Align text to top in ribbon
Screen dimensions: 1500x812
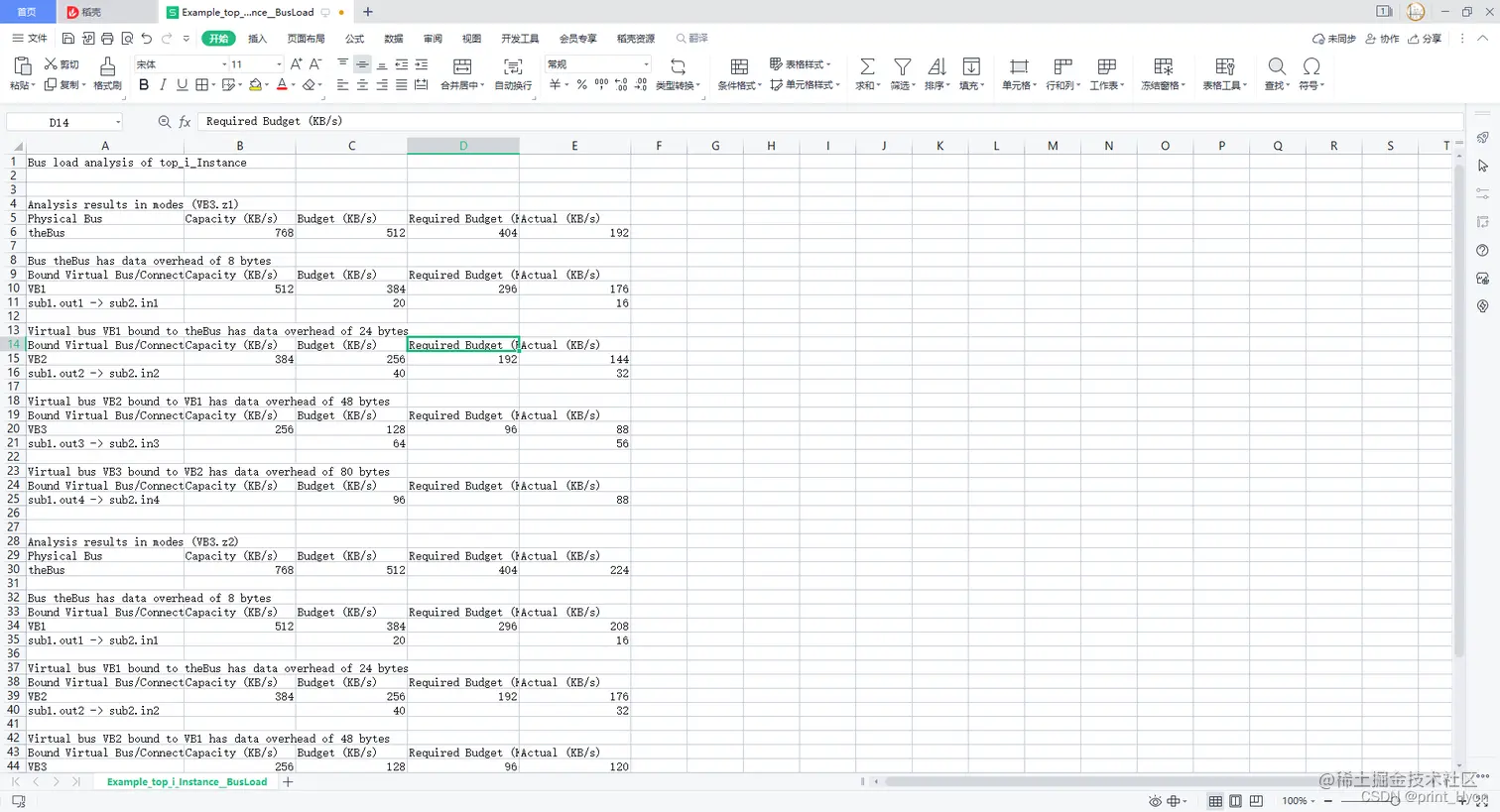[x=342, y=64]
